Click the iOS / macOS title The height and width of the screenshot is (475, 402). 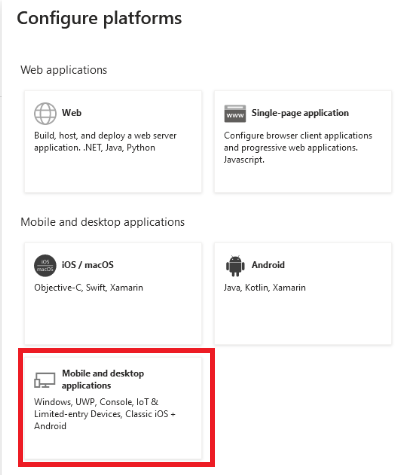[88, 265]
